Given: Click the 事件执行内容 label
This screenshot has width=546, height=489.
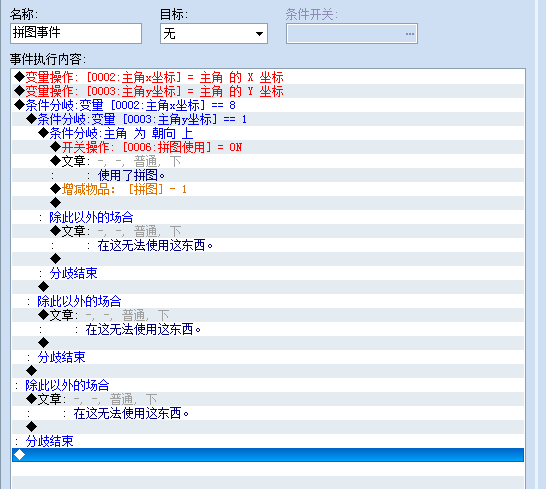Looking at the screenshot, I should click(48, 59).
